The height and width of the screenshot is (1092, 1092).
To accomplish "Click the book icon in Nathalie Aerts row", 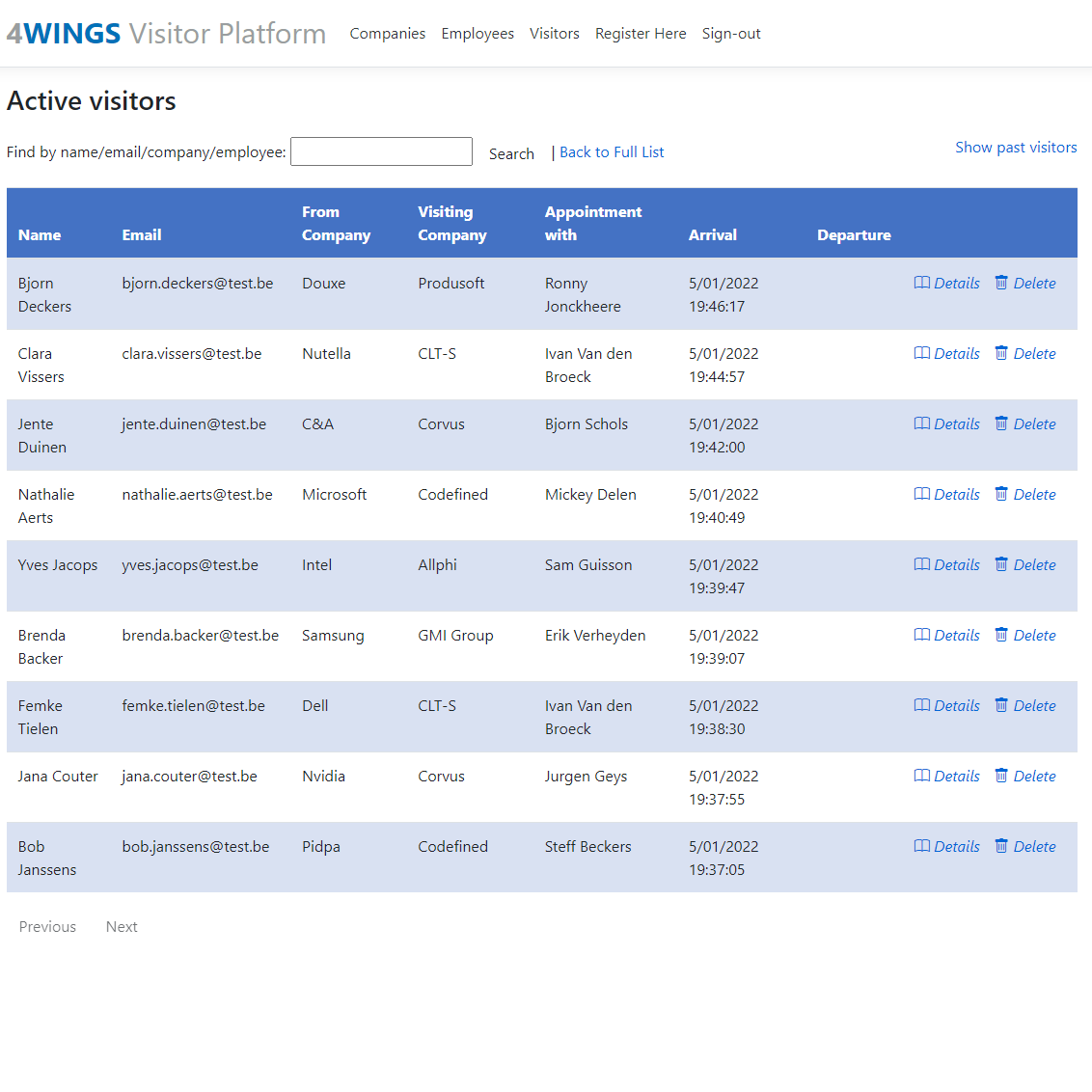I will 921,493.
